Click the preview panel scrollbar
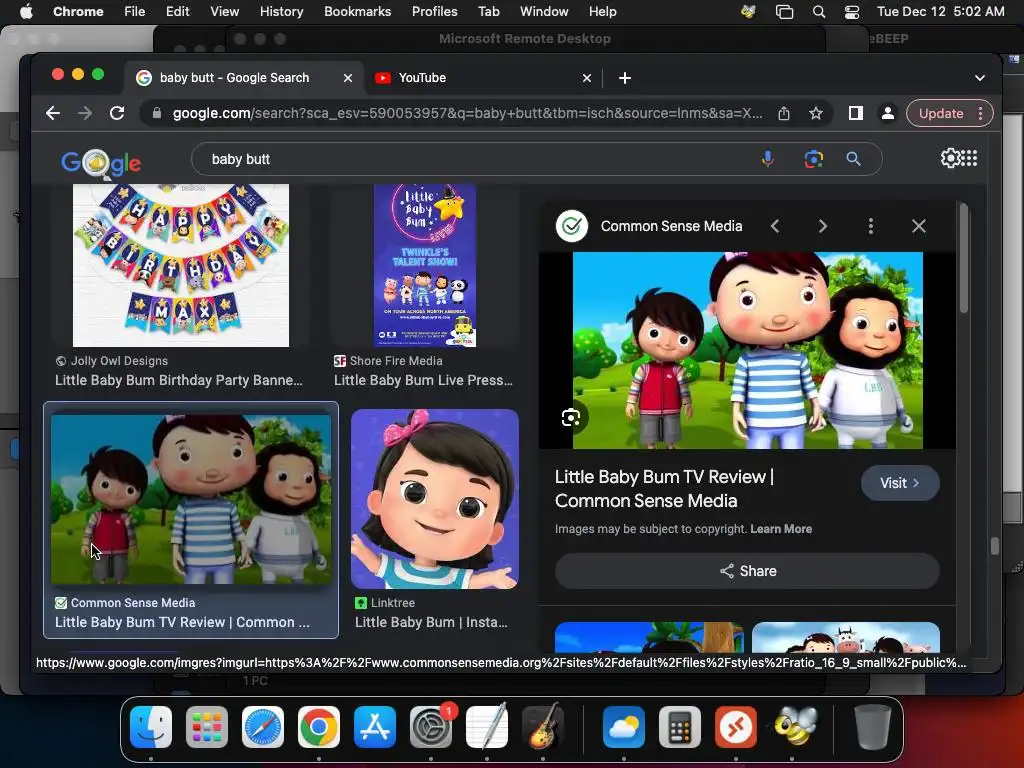Image resolution: width=1024 pixels, height=768 pixels. tap(964, 259)
